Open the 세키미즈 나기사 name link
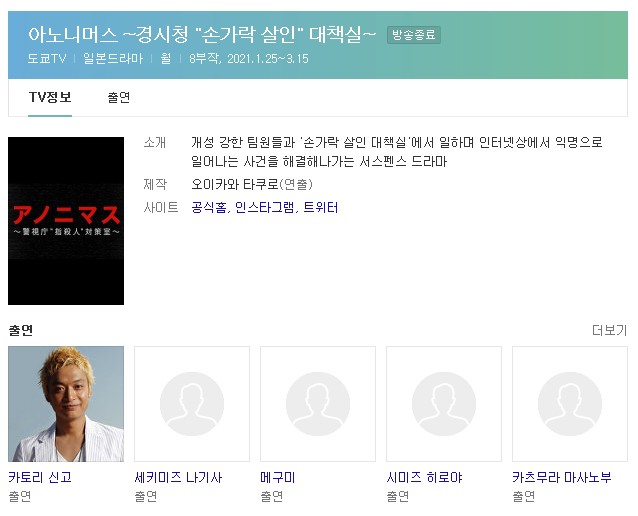 [178, 477]
